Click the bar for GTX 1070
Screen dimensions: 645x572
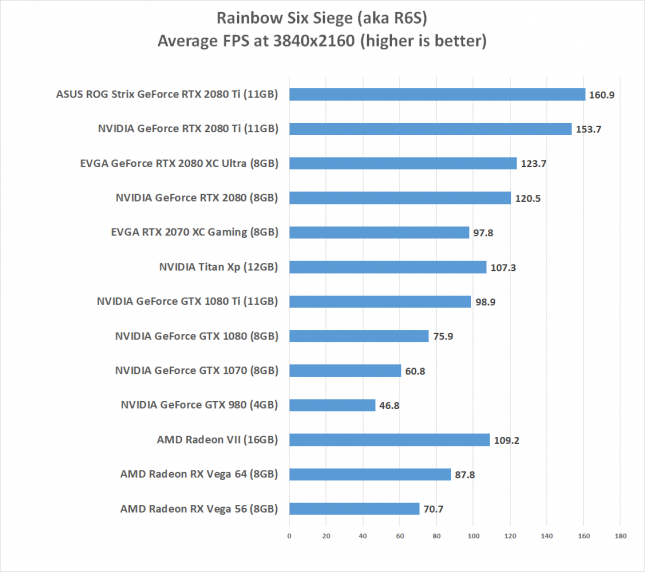pos(345,371)
